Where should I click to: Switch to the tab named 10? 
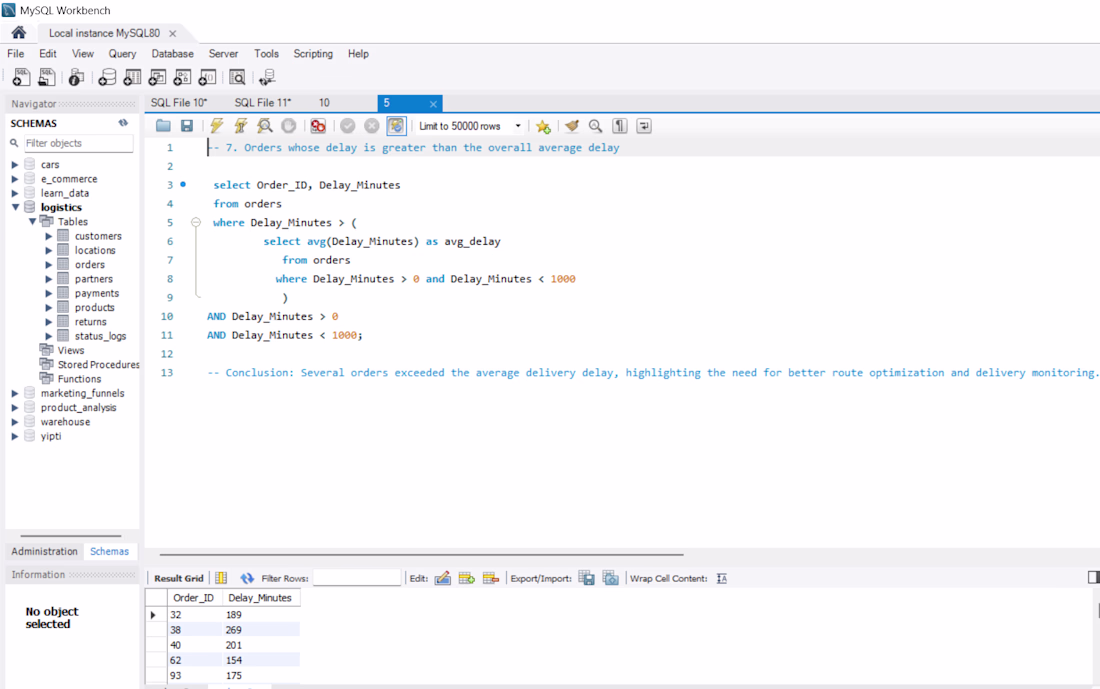click(324, 102)
